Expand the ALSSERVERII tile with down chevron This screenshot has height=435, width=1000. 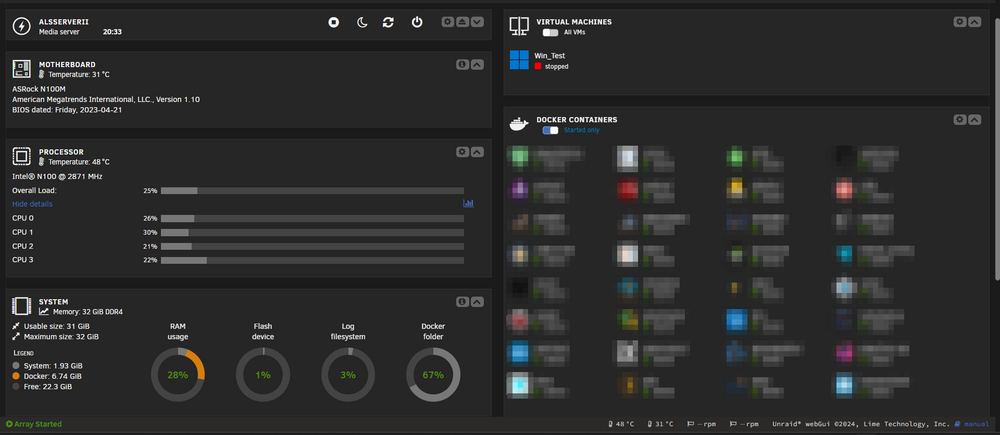coord(477,22)
